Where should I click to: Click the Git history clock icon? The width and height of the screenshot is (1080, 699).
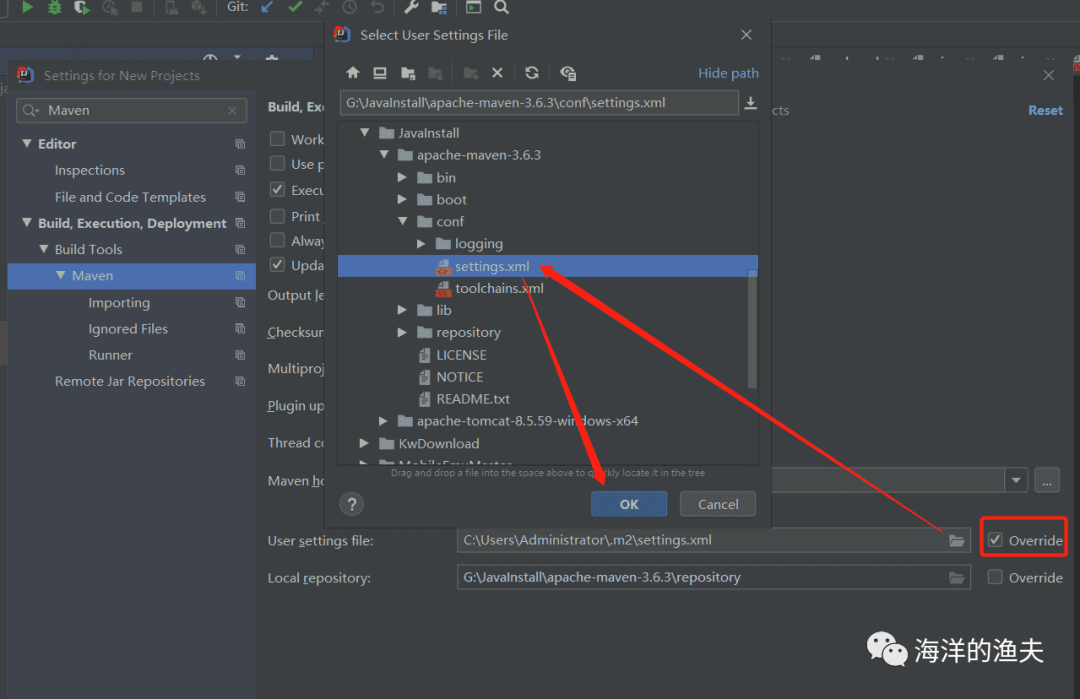[350, 7]
